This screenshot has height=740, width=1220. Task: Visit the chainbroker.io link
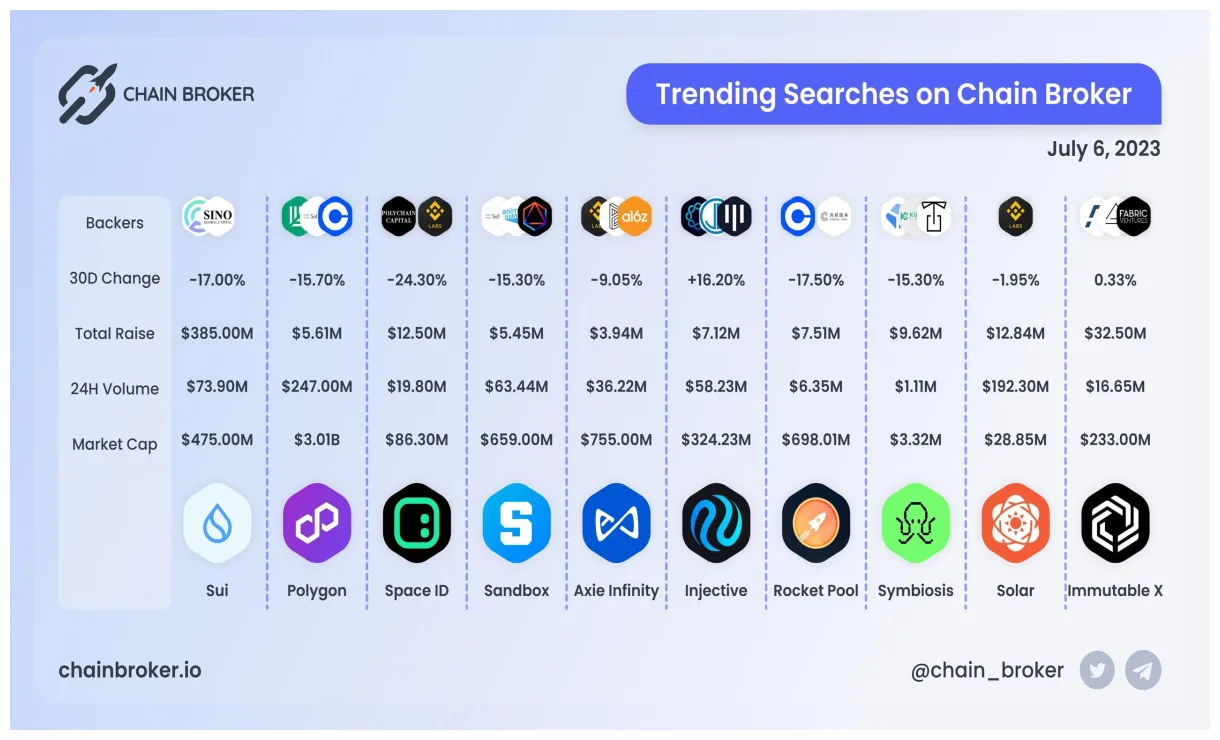point(130,670)
